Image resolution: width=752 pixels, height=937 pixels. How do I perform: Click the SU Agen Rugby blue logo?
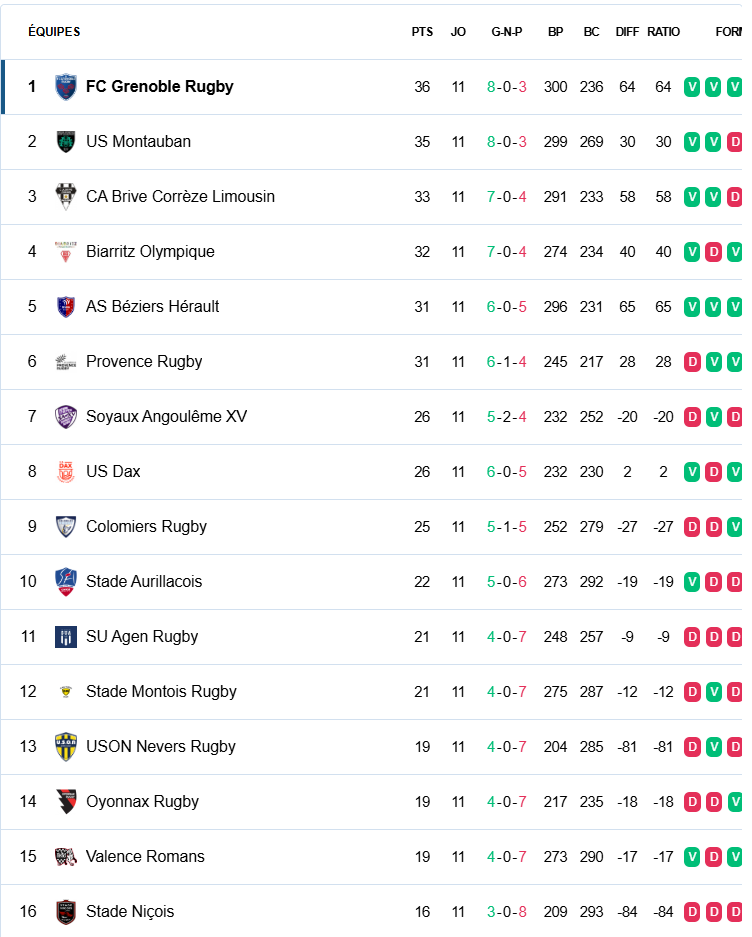point(66,636)
